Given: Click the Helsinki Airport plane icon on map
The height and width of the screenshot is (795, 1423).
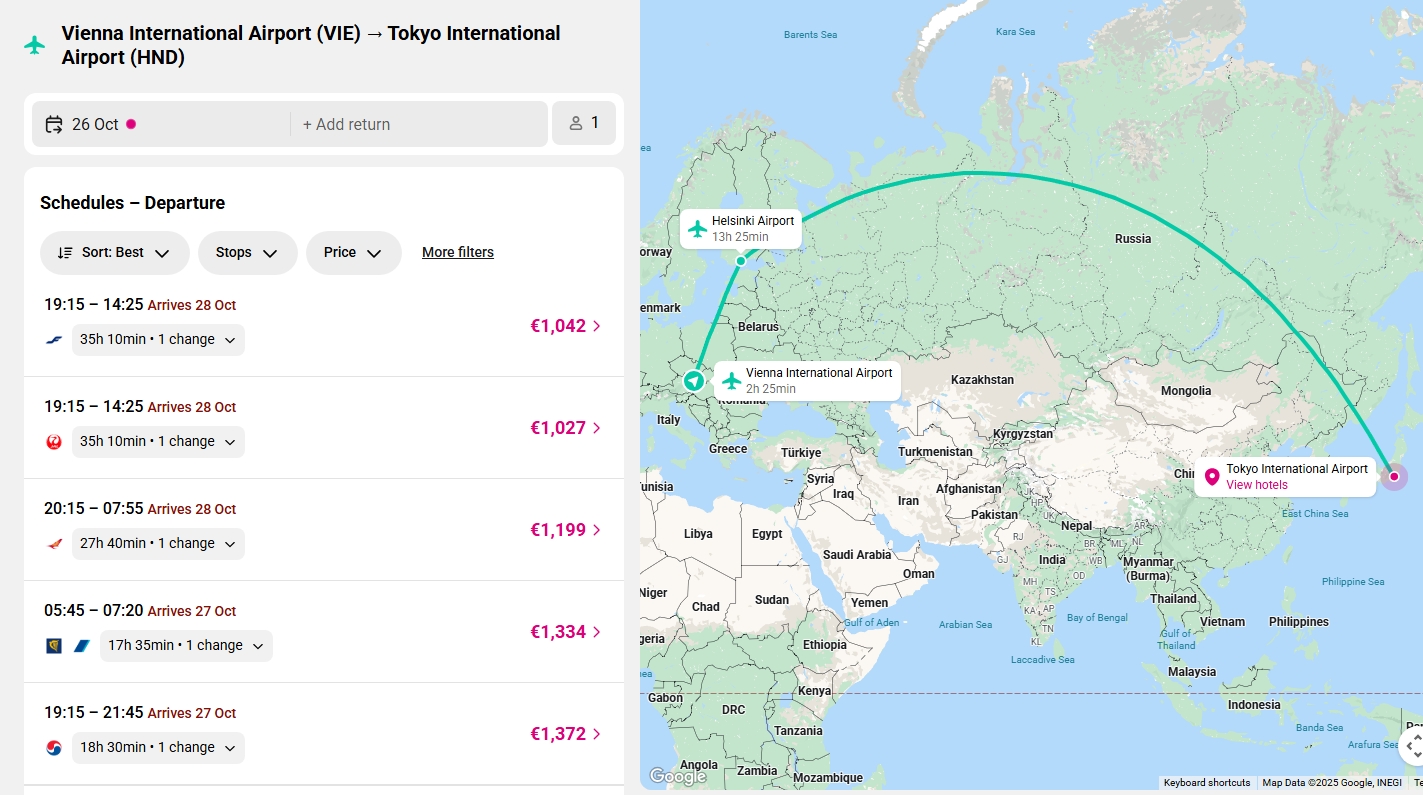Looking at the screenshot, I should tap(697, 229).
